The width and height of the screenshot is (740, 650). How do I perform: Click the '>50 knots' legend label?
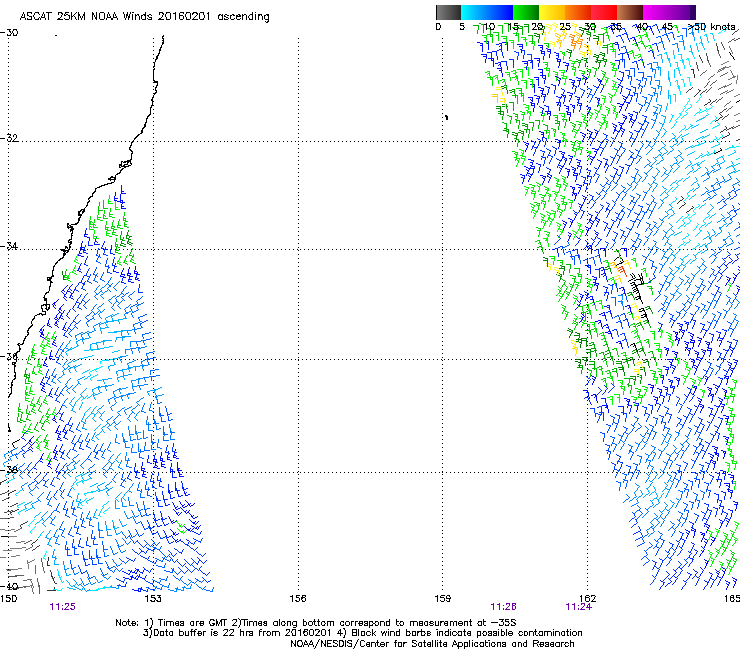point(712,27)
